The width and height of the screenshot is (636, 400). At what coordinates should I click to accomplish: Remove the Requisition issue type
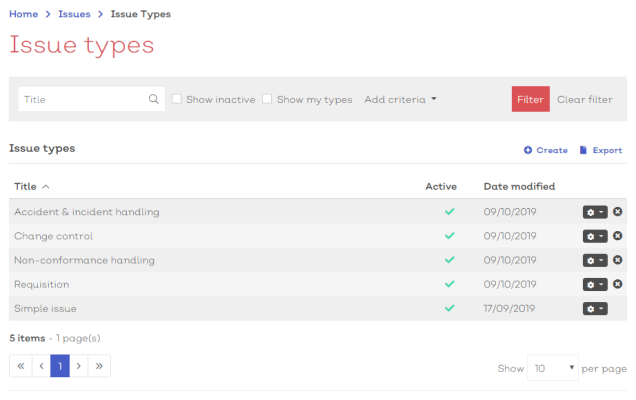click(617, 284)
